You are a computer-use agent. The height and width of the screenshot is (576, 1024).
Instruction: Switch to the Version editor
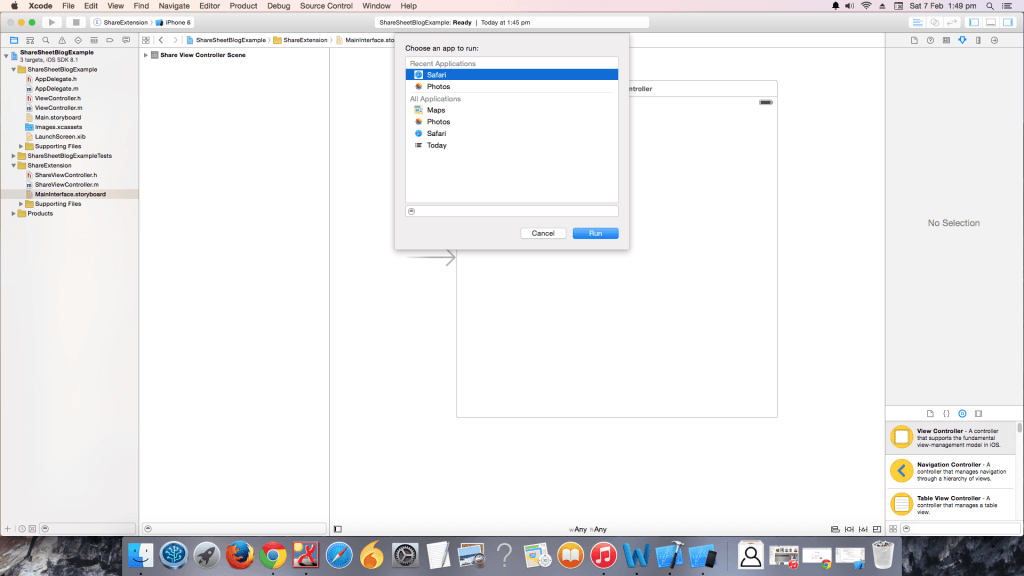(952, 22)
